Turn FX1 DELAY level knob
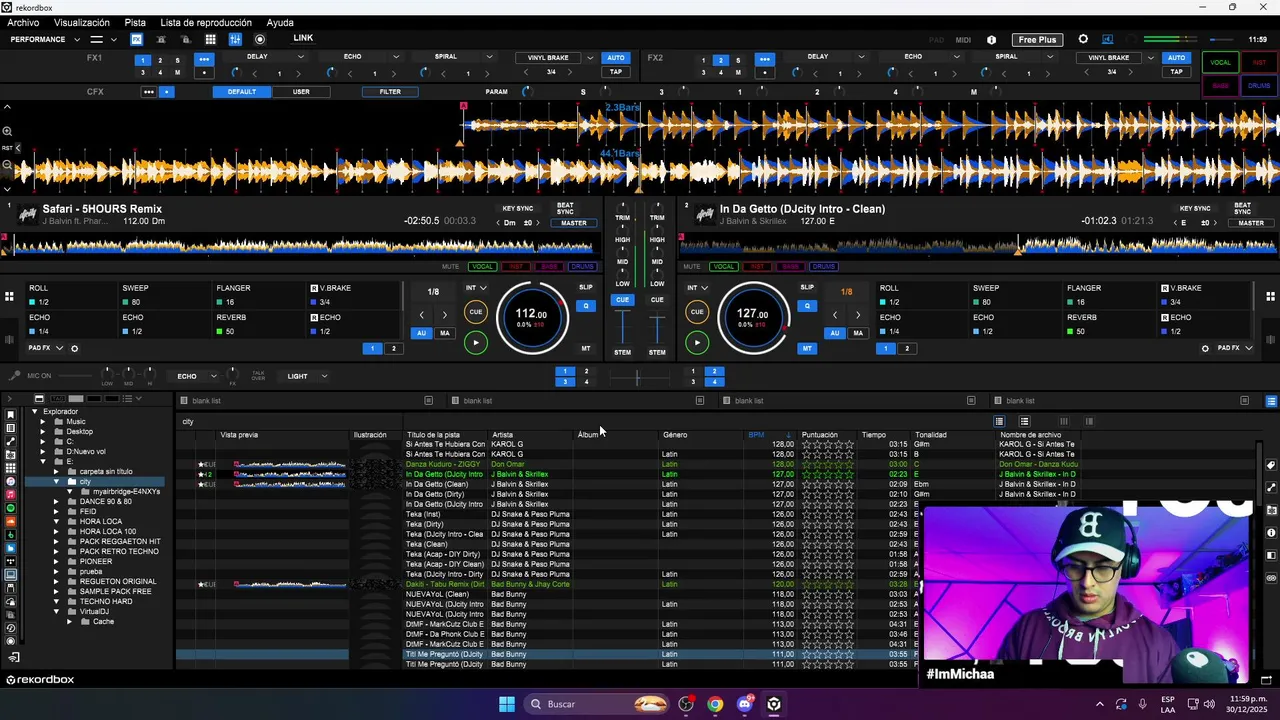Screen dimensions: 1280x720 235,72
